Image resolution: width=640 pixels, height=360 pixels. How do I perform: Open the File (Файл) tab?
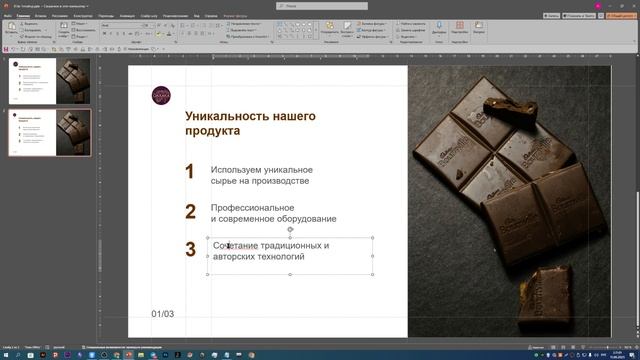[7, 16]
